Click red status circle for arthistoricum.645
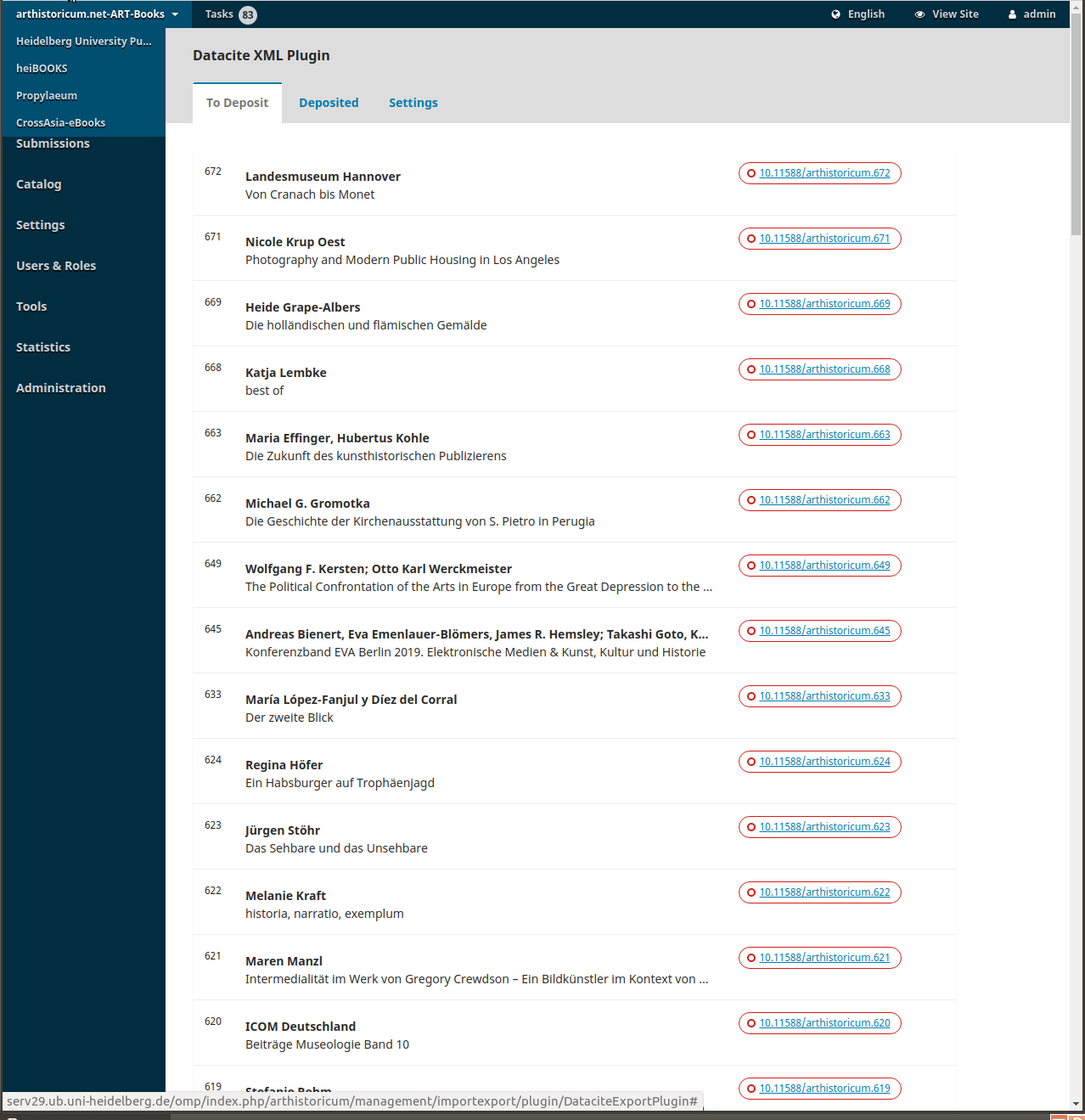This screenshot has height=1120, width=1085. [x=751, y=631]
